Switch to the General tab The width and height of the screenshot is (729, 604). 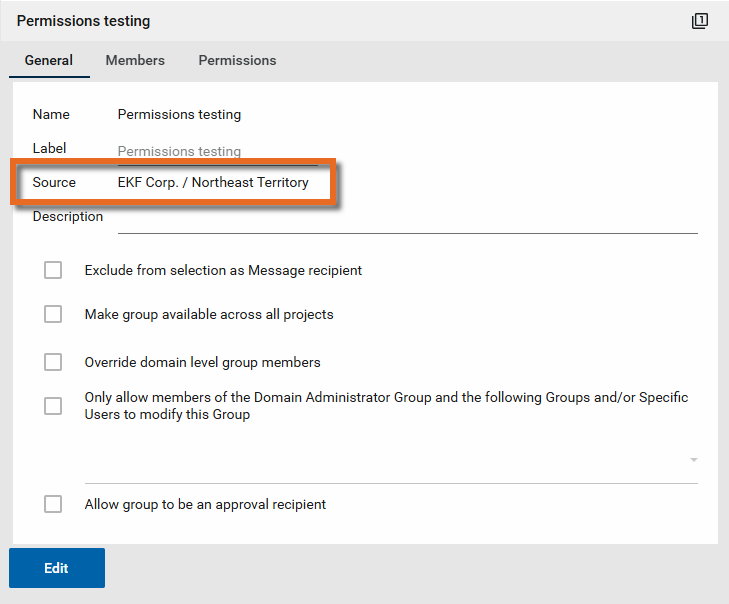tap(49, 60)
